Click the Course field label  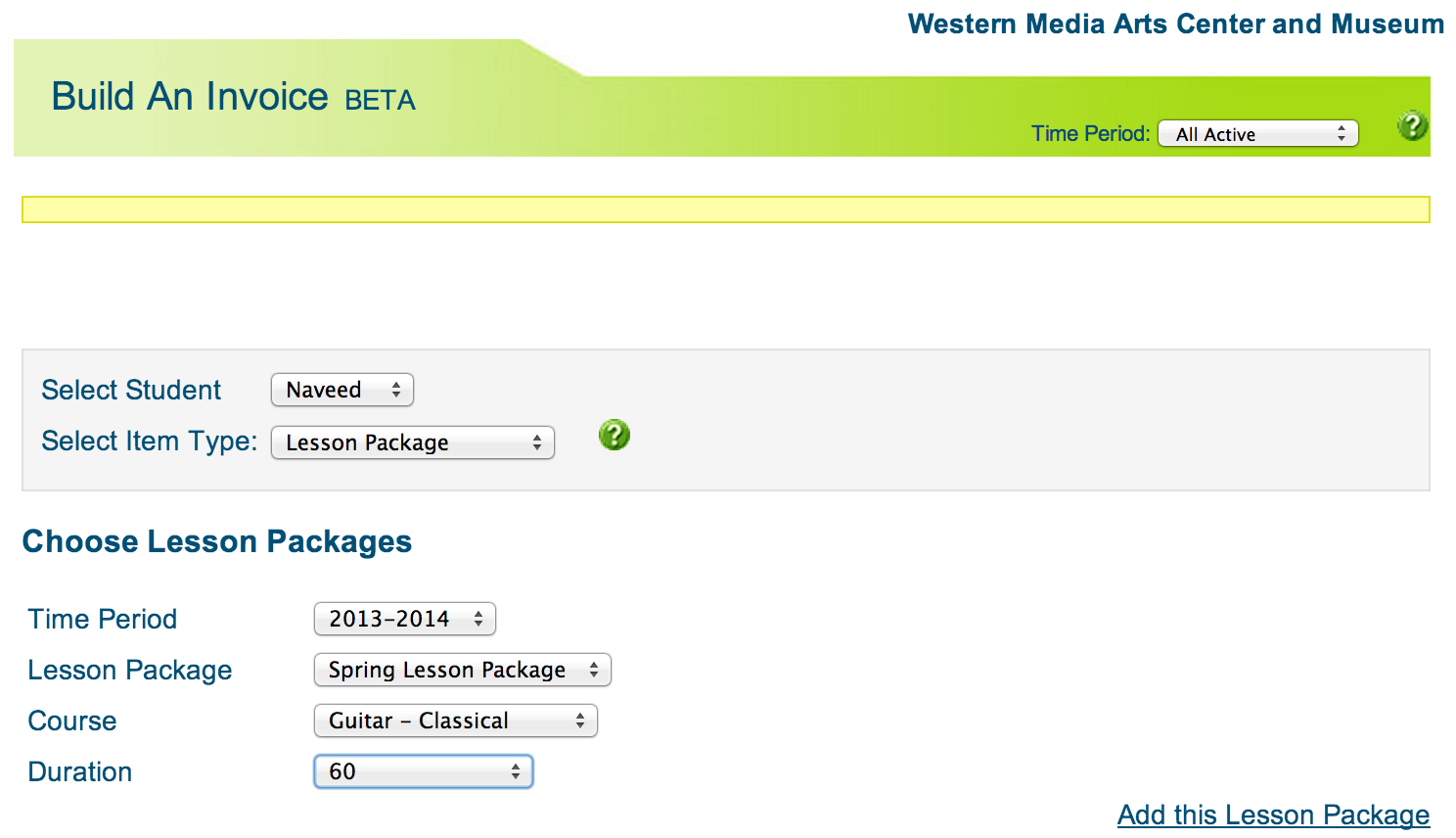coord(72,721)
